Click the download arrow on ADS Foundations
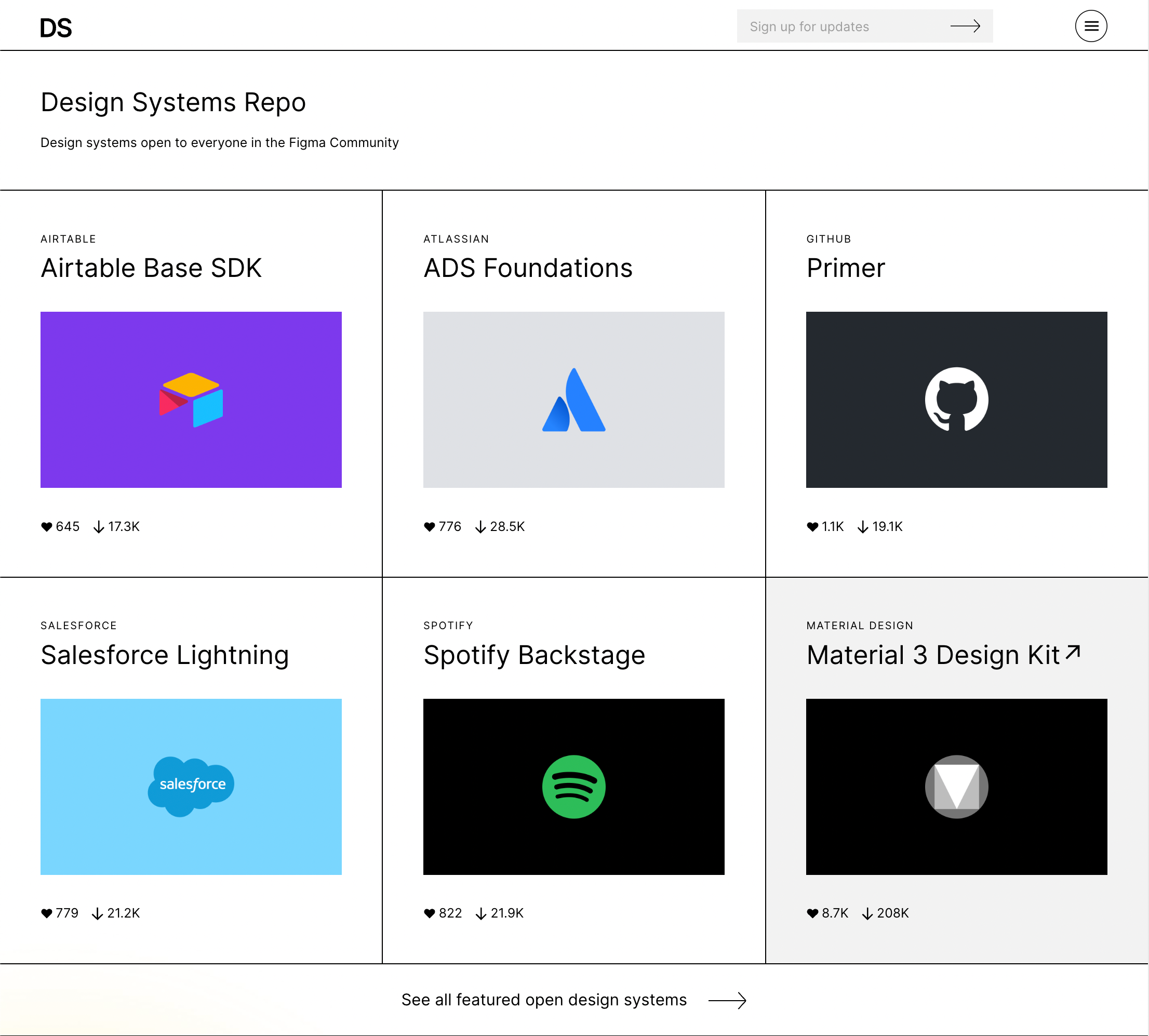1149x1036 pixels. (x=481, y=526)
